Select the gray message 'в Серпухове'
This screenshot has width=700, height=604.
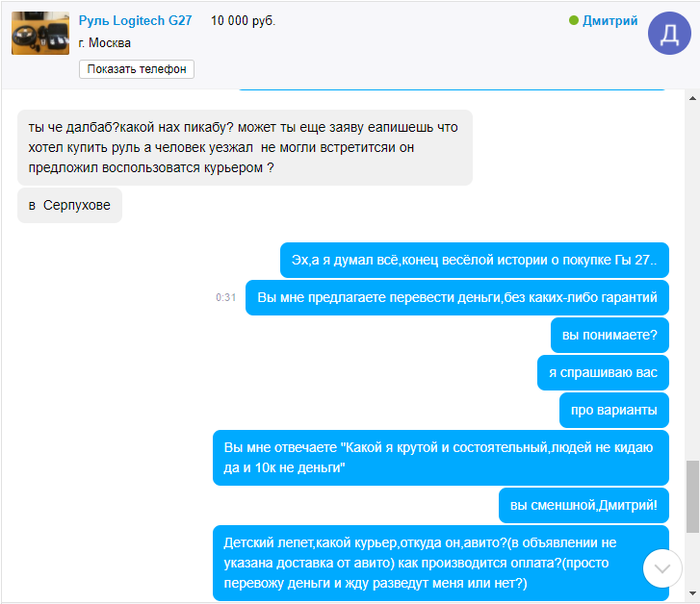click(x=70, y=205)
